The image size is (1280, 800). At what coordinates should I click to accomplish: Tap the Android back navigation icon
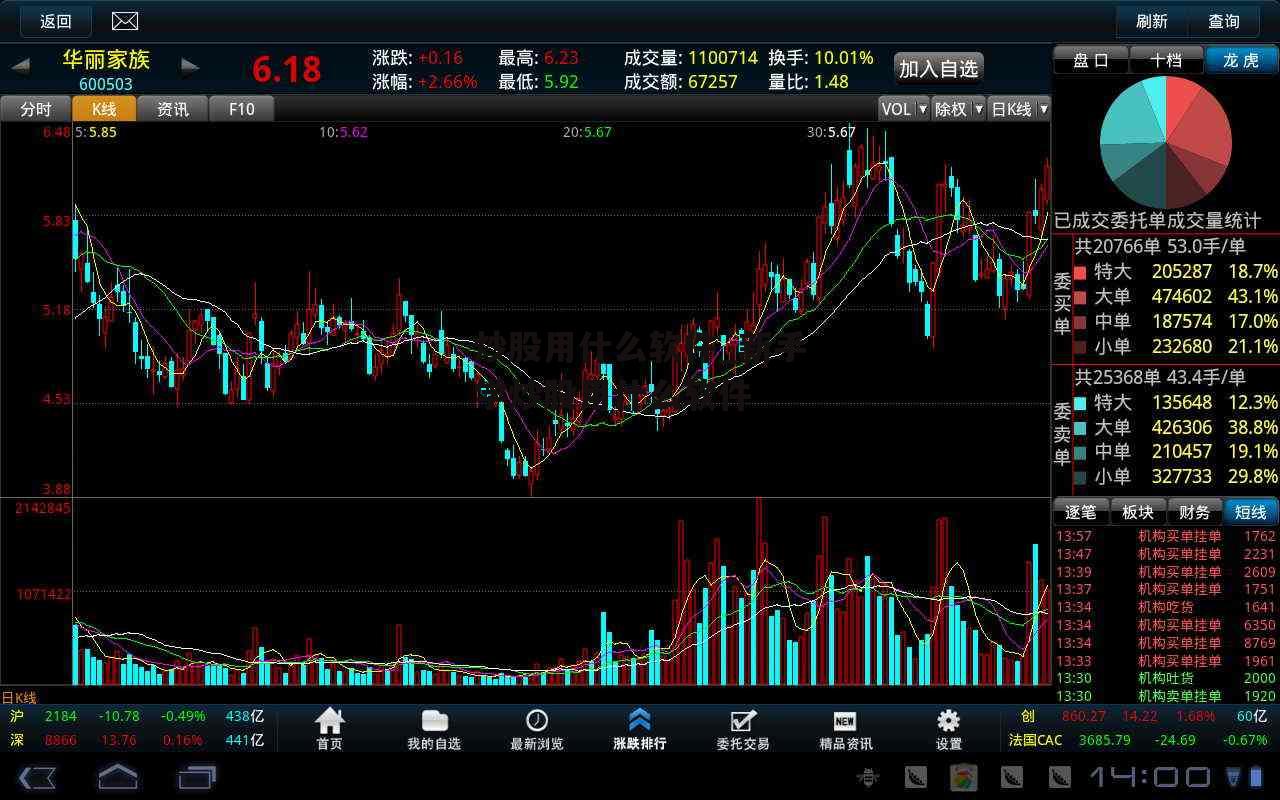click(38, 777)
